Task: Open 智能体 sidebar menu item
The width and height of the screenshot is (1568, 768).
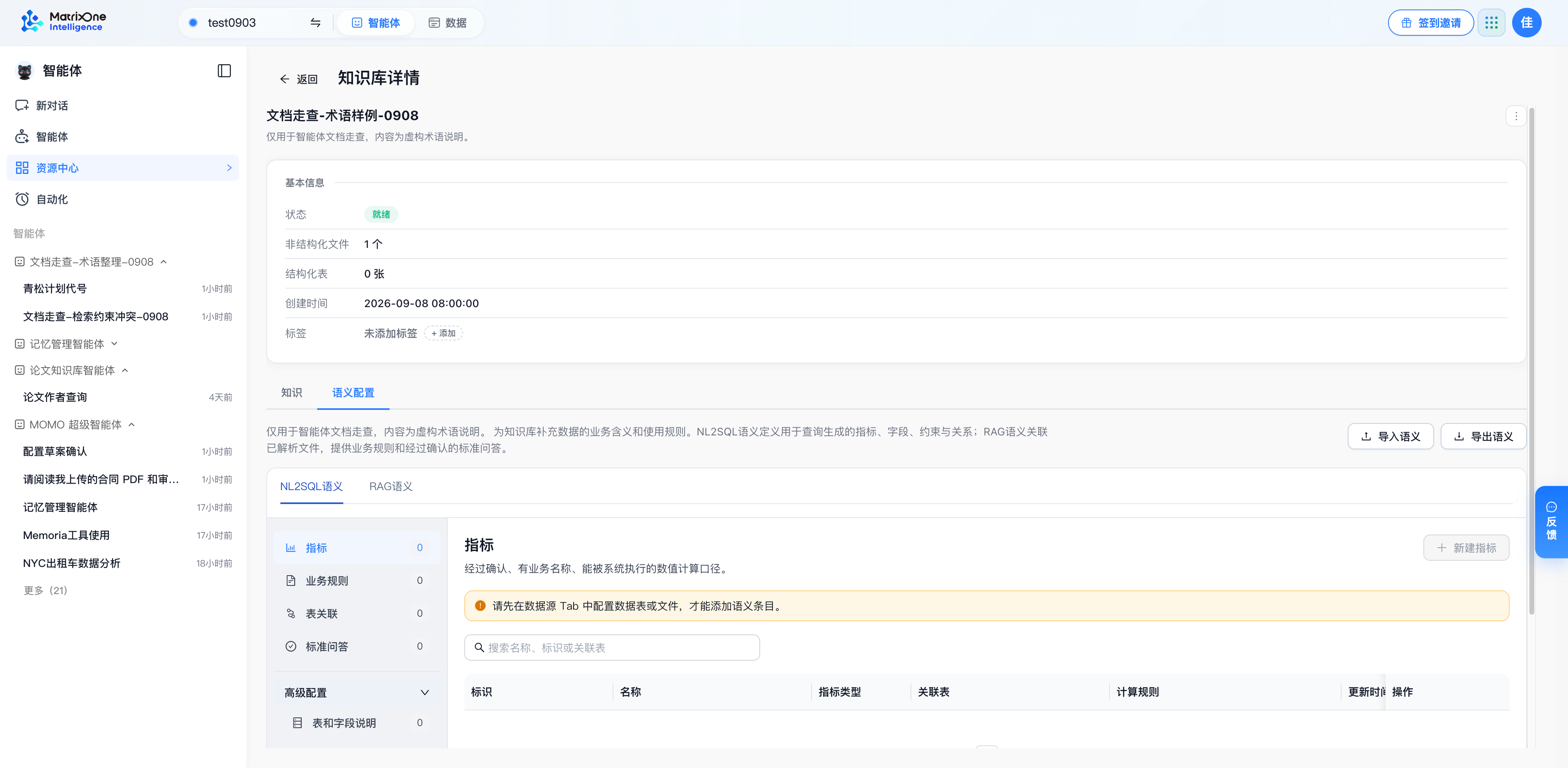Action: pos(122,136)
